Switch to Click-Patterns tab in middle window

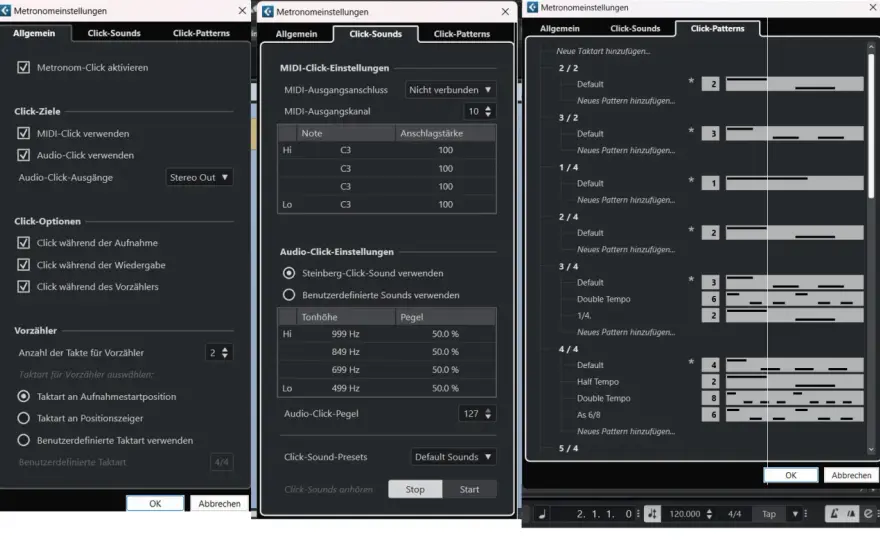[462, 34]
